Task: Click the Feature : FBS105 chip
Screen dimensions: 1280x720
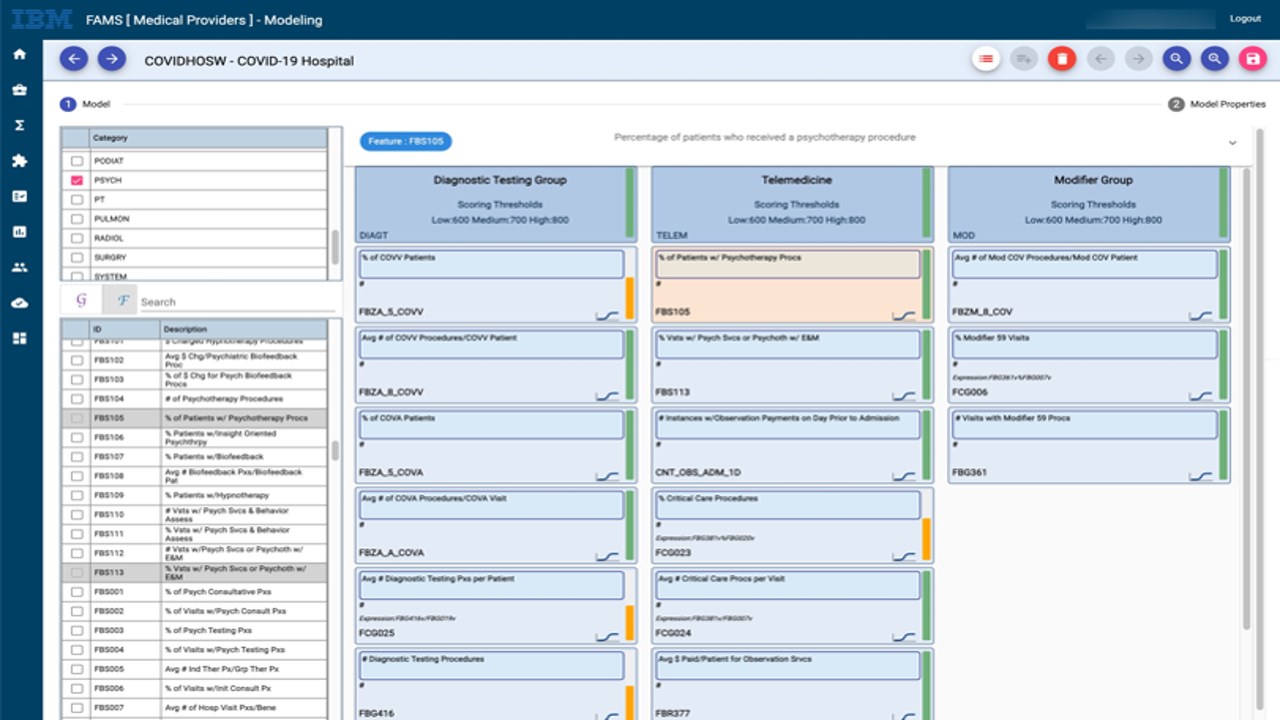Action: click(406, 142)
